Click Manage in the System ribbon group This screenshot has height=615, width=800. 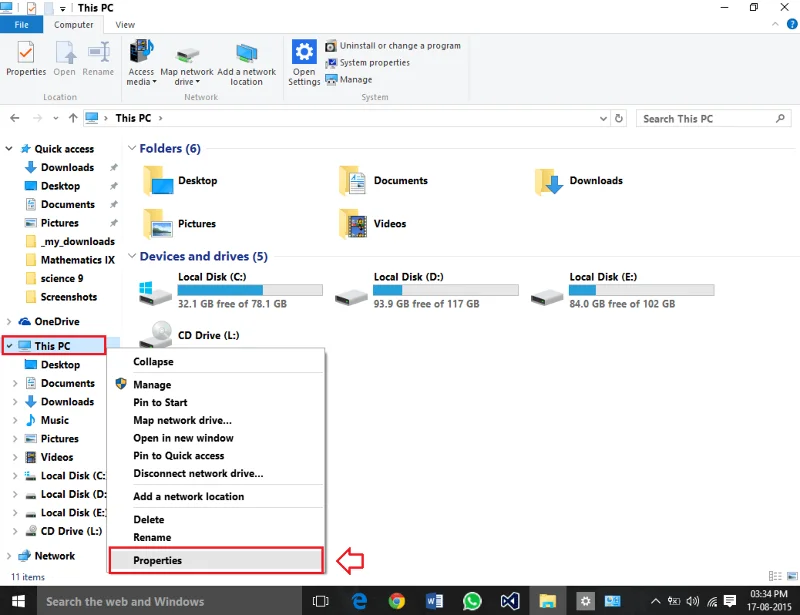349,80
